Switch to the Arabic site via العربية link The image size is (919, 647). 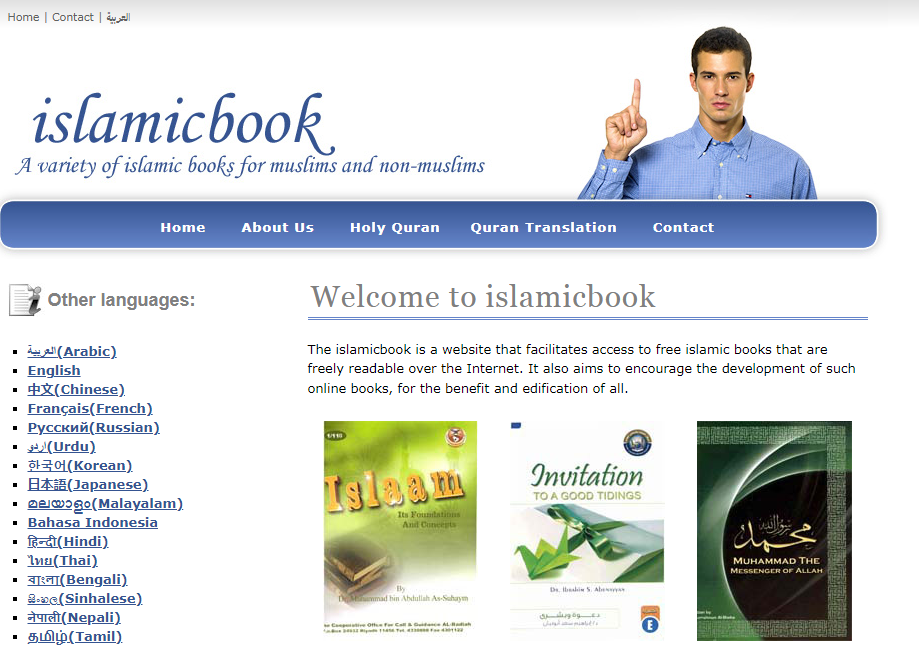pos(117,16)
